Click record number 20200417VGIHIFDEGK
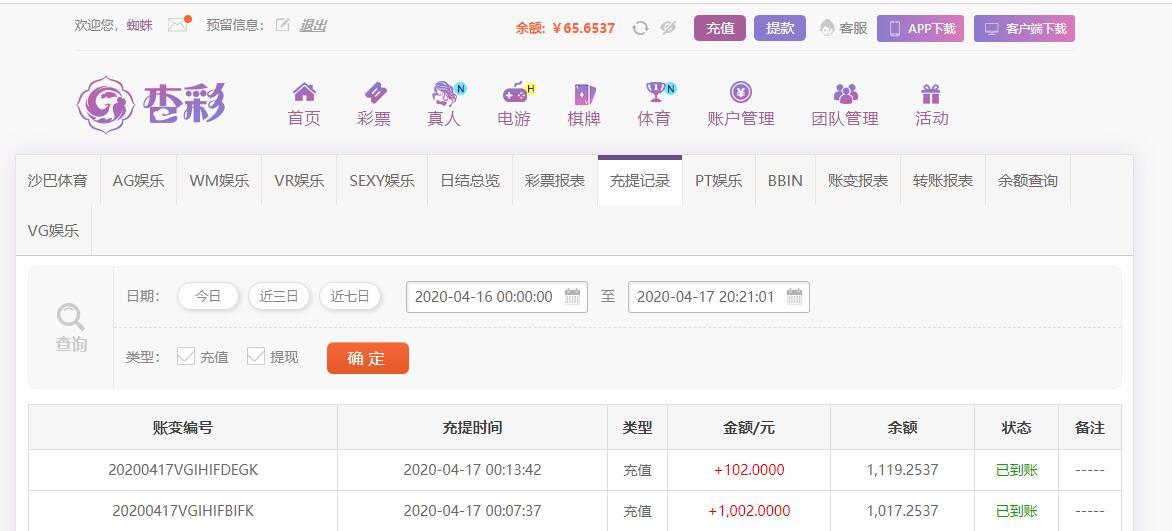The height and width of the screenshot is (531, 1172). [x=183, y=470]
